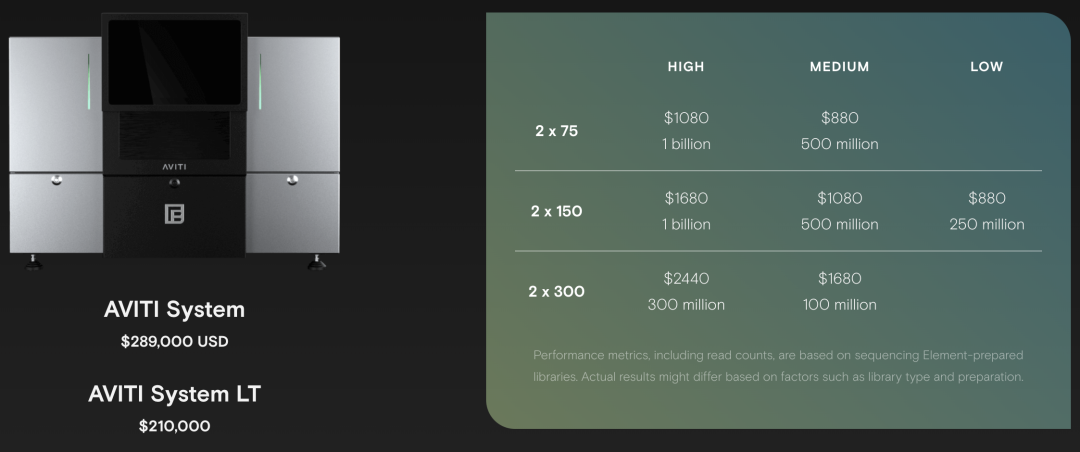Select the LOW column header
Image resolution: width=1080 pixels, height=452 pixels.
coord(987,67)
